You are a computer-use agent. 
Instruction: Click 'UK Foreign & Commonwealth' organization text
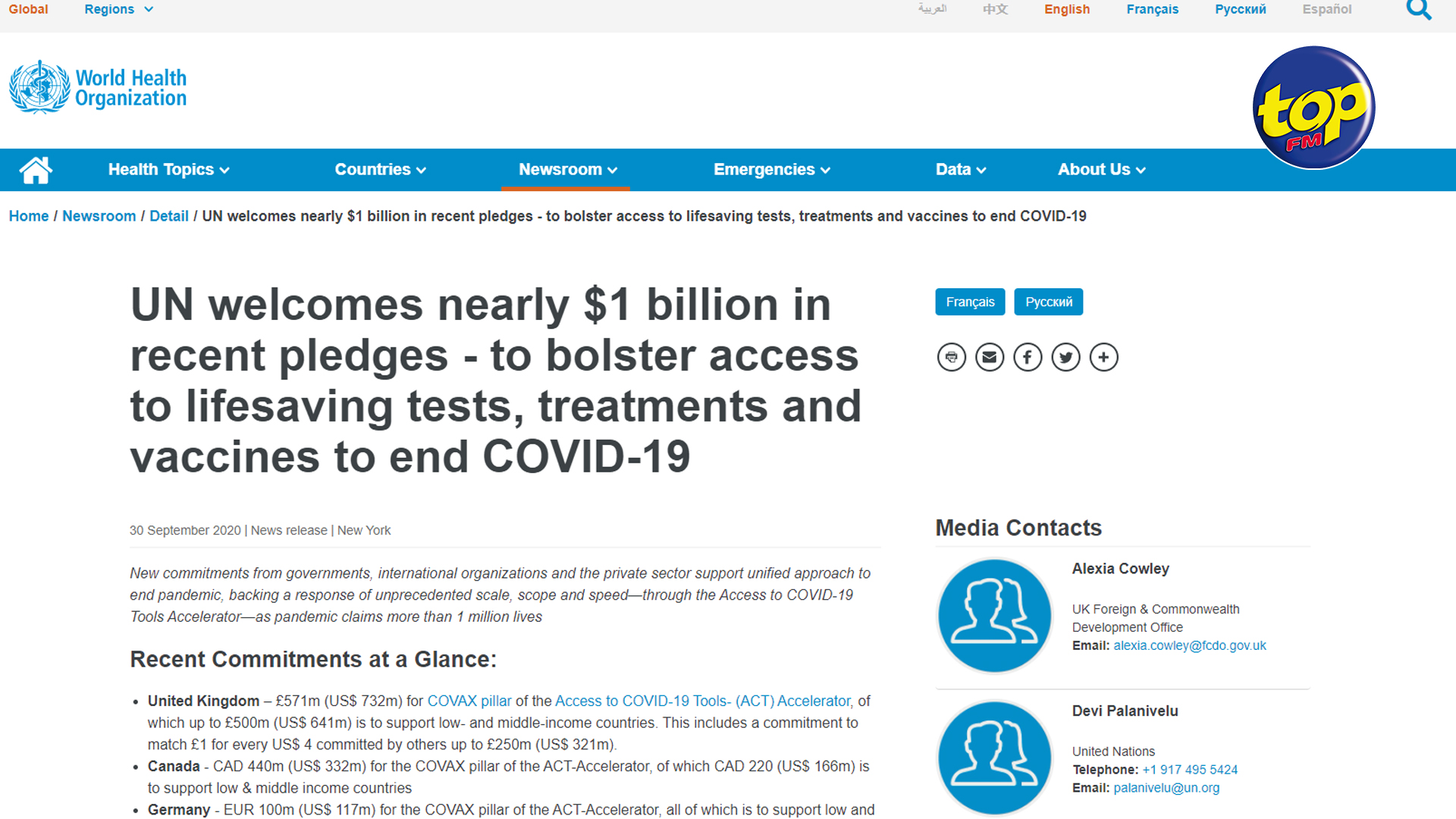[1156, 609]
